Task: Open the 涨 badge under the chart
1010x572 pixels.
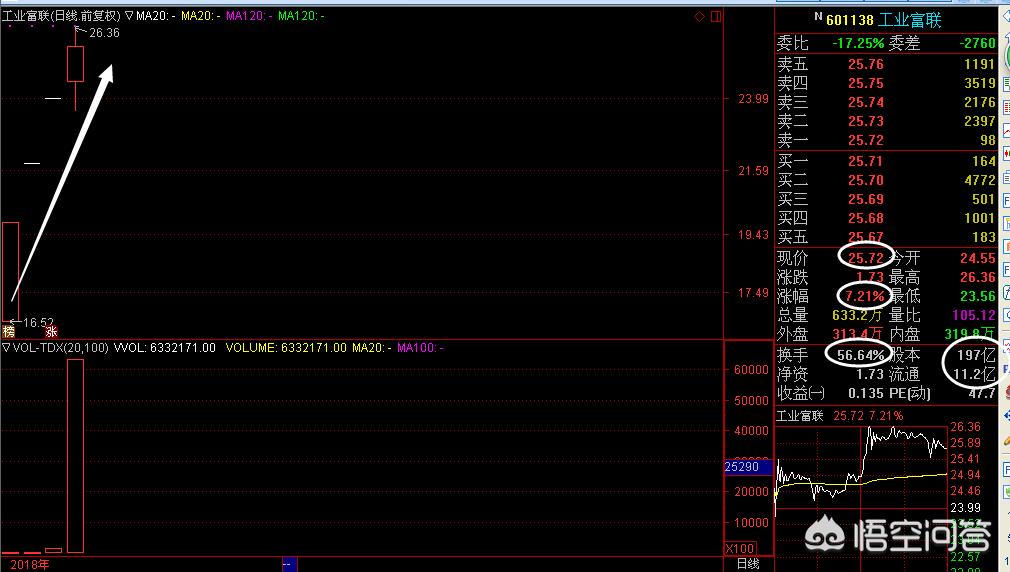Action: 52,332
